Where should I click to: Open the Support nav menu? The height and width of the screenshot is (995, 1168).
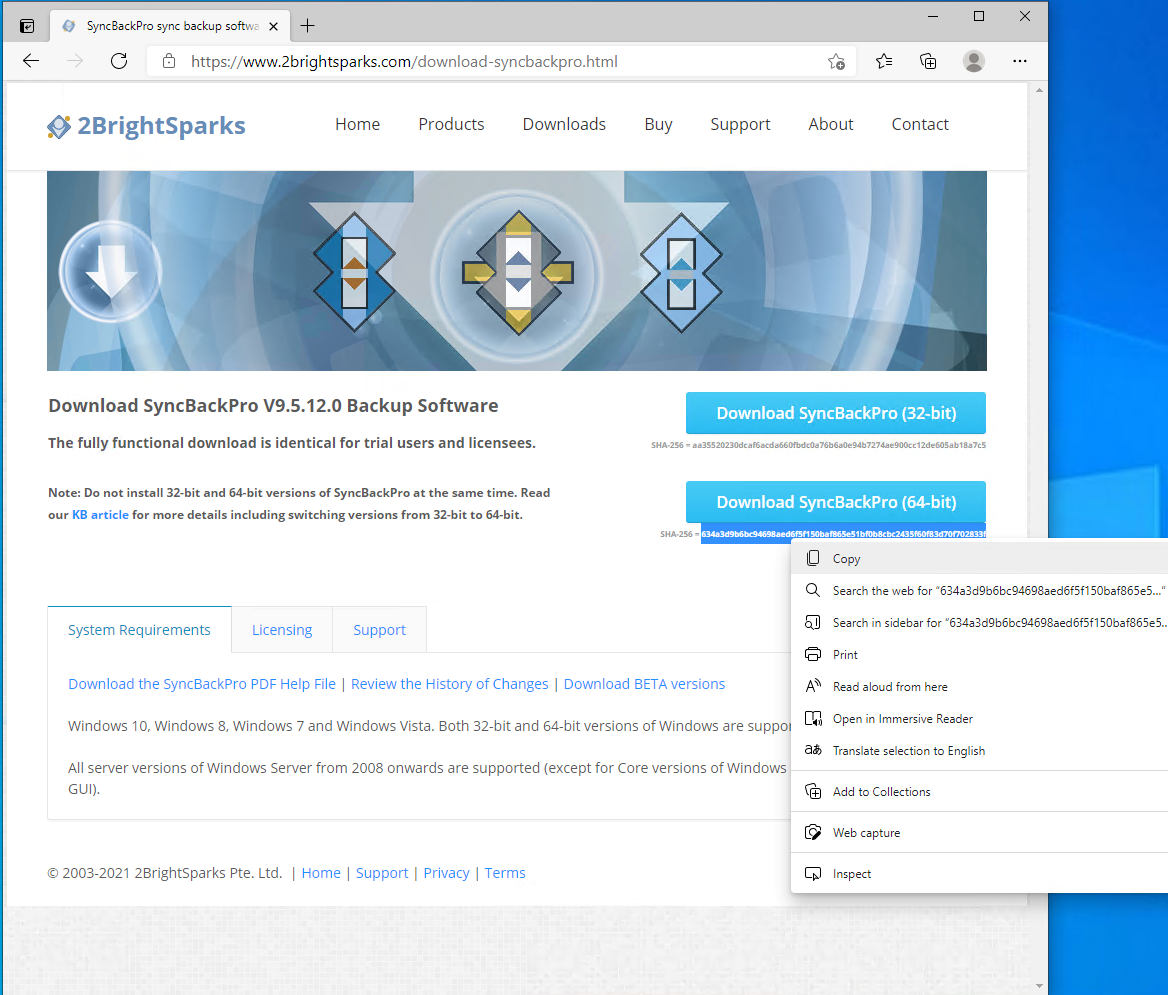point(740,124)
